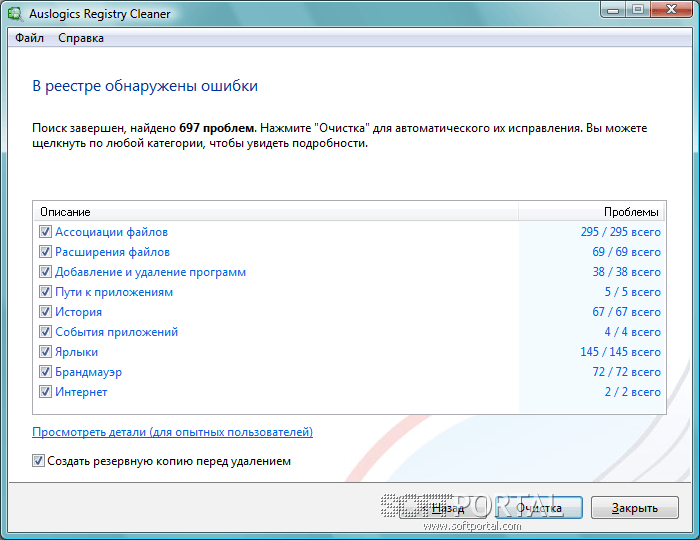This screenshot has height=540, width=700.
Task: Open the Ярлыки category link
Action: pos(76,352)
